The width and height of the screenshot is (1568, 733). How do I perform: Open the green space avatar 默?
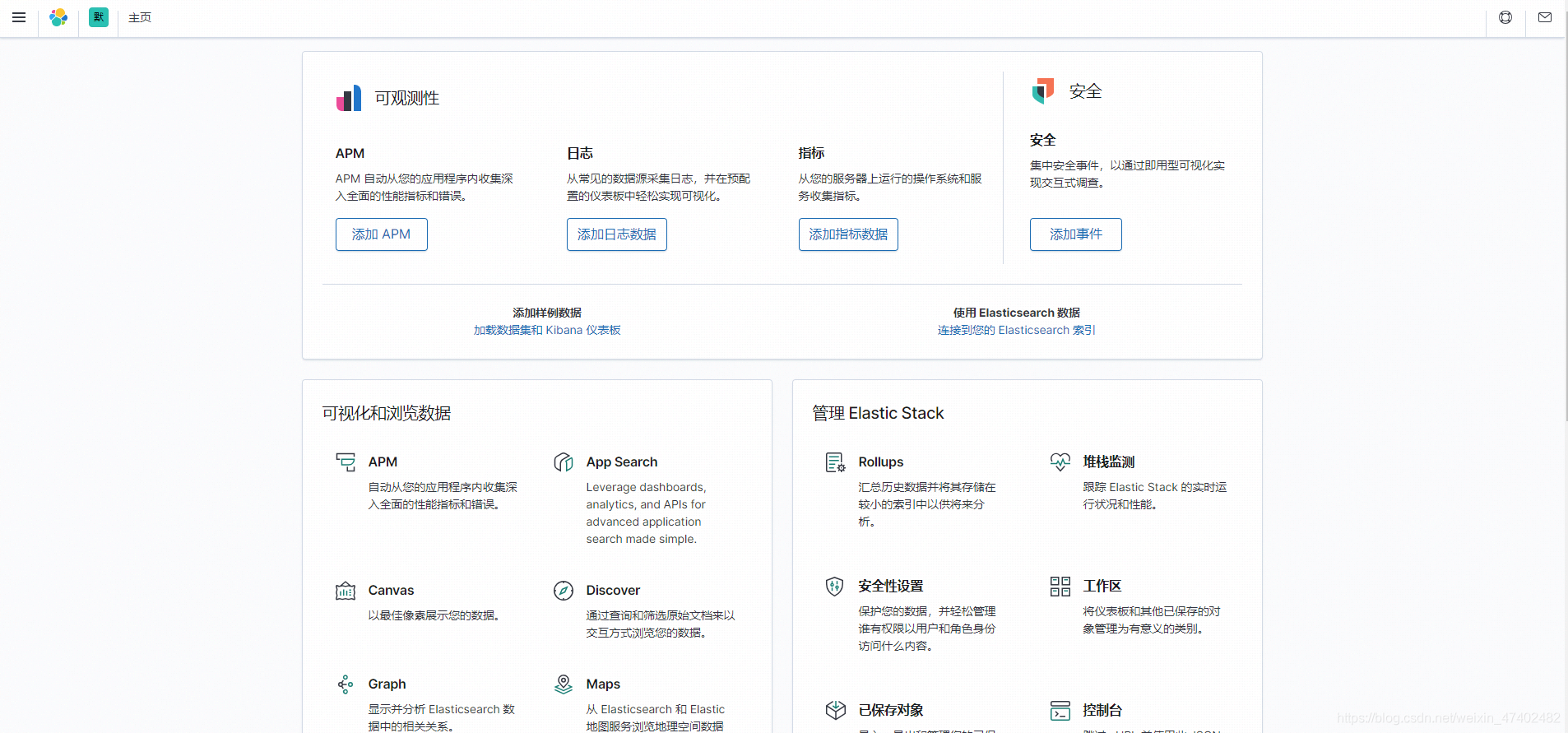click(99, 17)
